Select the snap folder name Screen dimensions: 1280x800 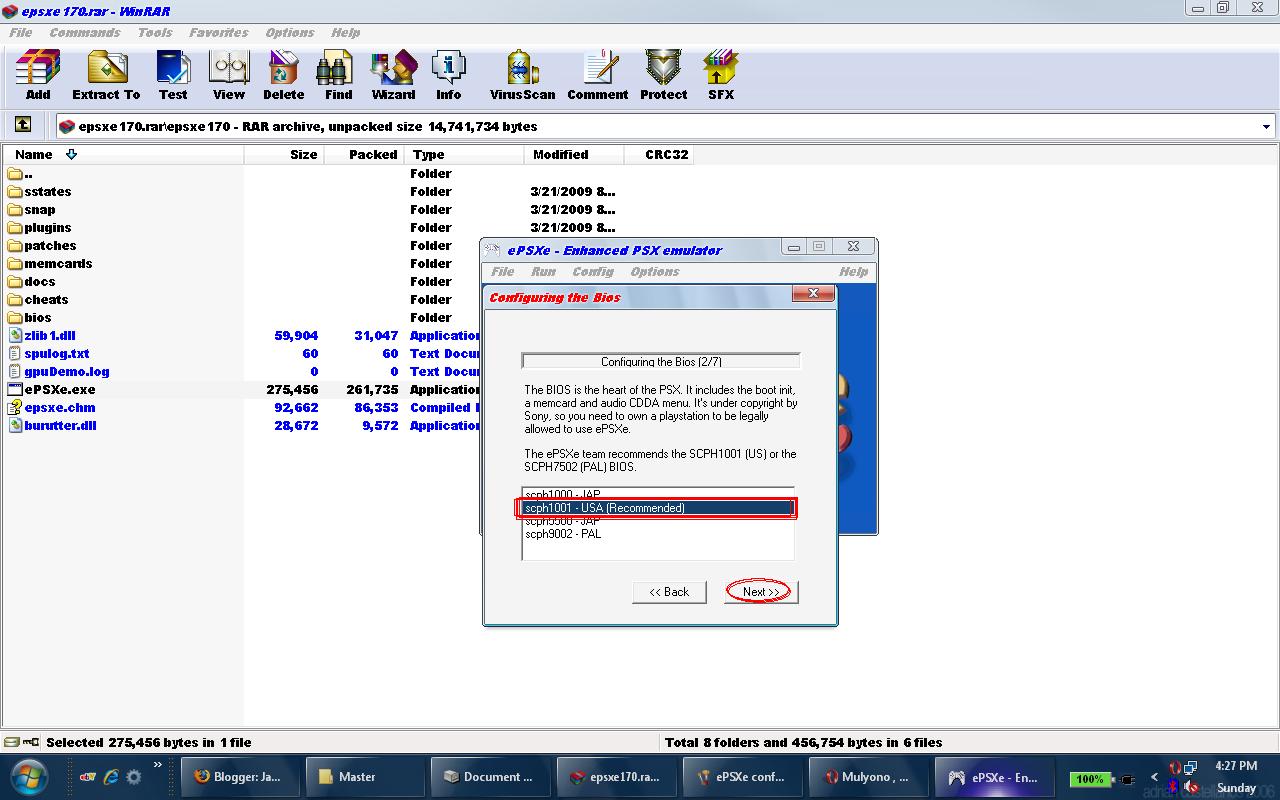pos(40,209)
